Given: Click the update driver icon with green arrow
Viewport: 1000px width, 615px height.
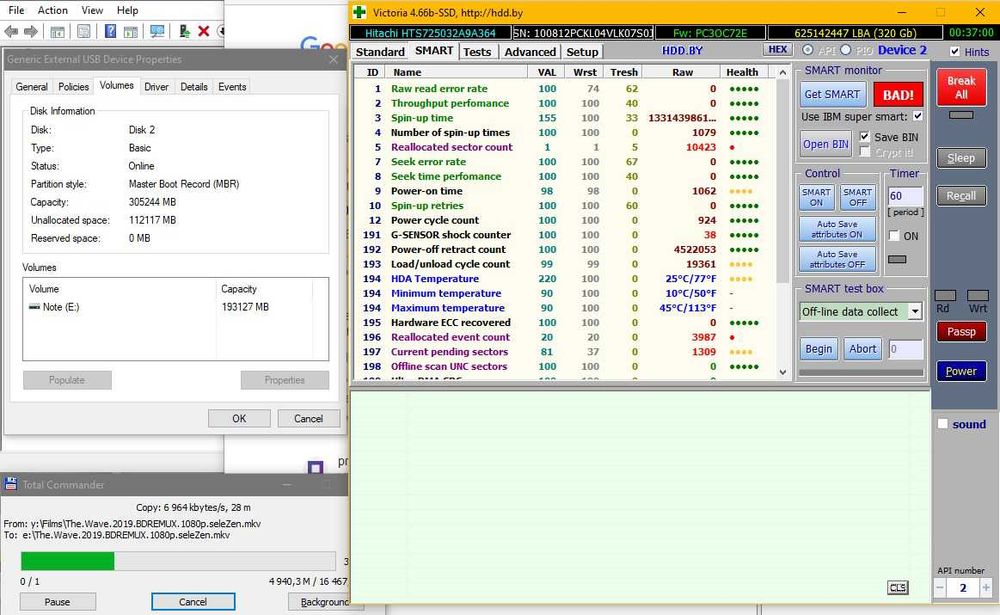Looking at the screenshot, I should [x=185, y=32].
